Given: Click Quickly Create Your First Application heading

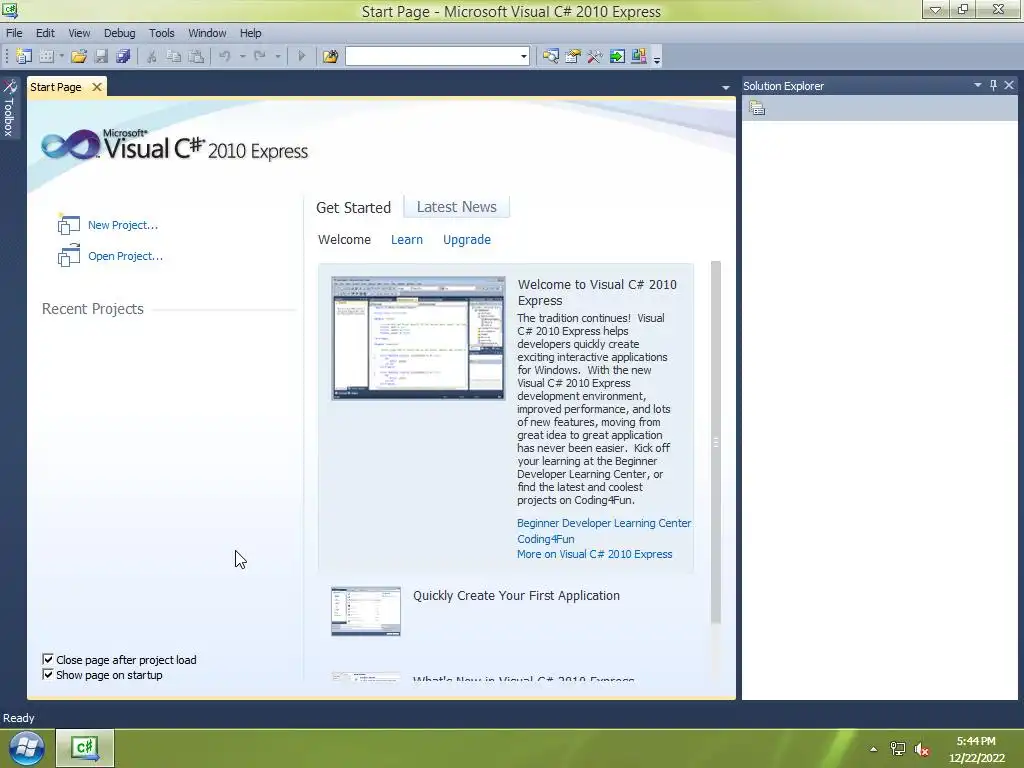Looking at the screenshot, I should (517, 596).
